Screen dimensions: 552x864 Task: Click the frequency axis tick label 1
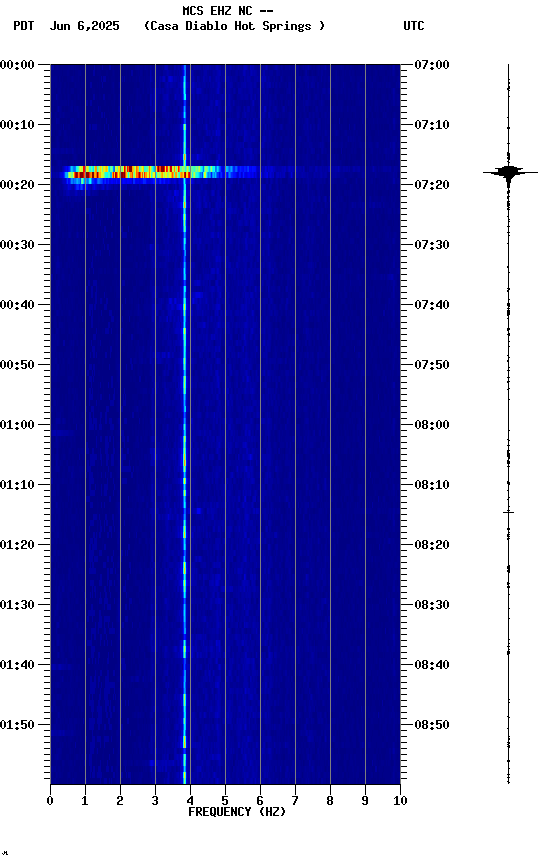(85, 801)
